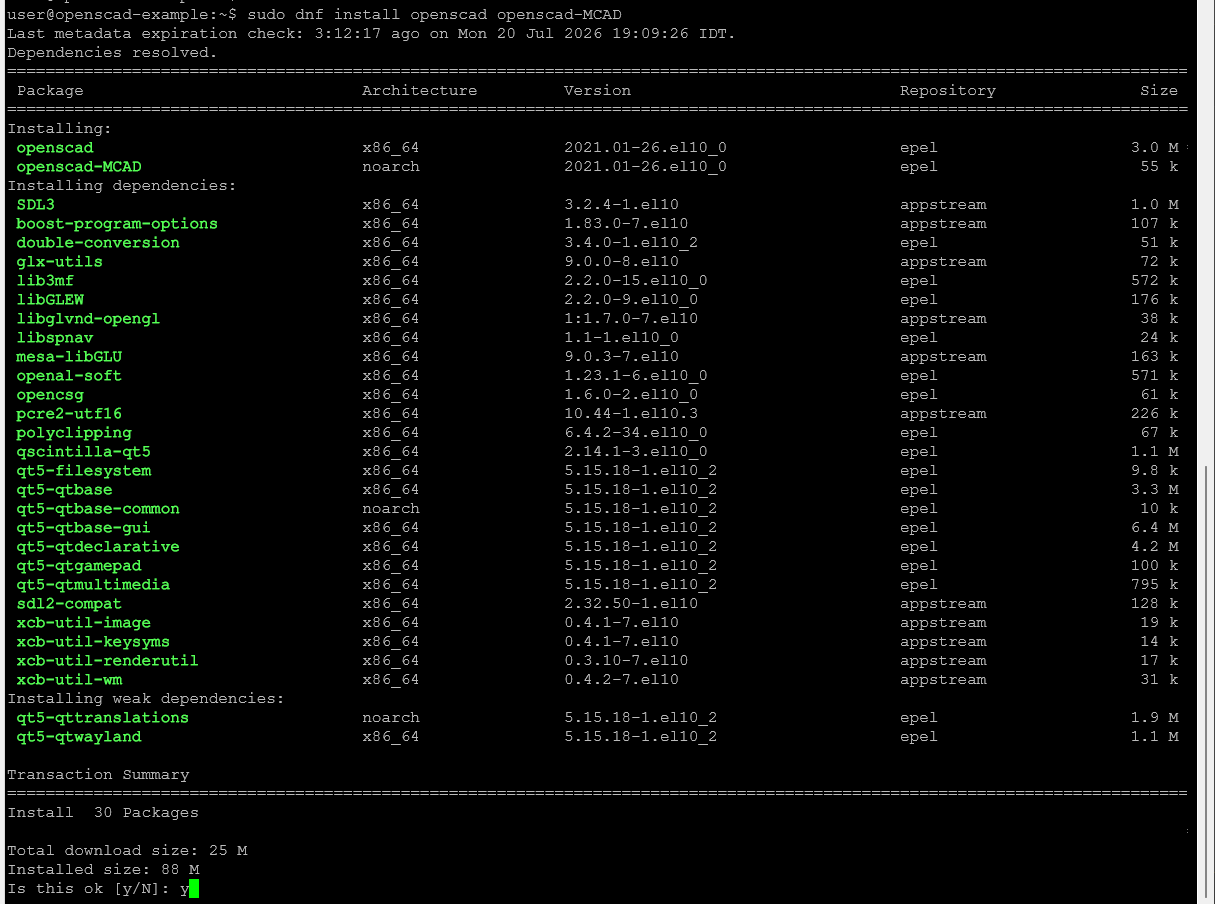The width and height of the screenshot is (1215, 904).
Task: Click version 3.2.4-1.el10 of SDL3
Action: (621, 205)
